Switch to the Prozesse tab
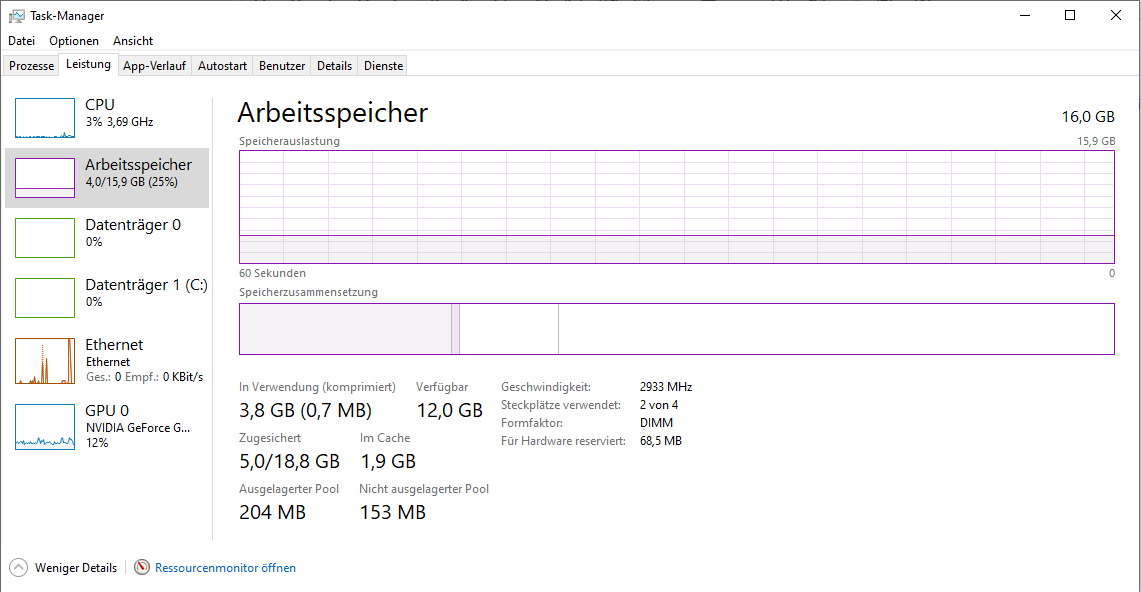1141x592 pixels. pyautogui.click(x=32, y=66)
